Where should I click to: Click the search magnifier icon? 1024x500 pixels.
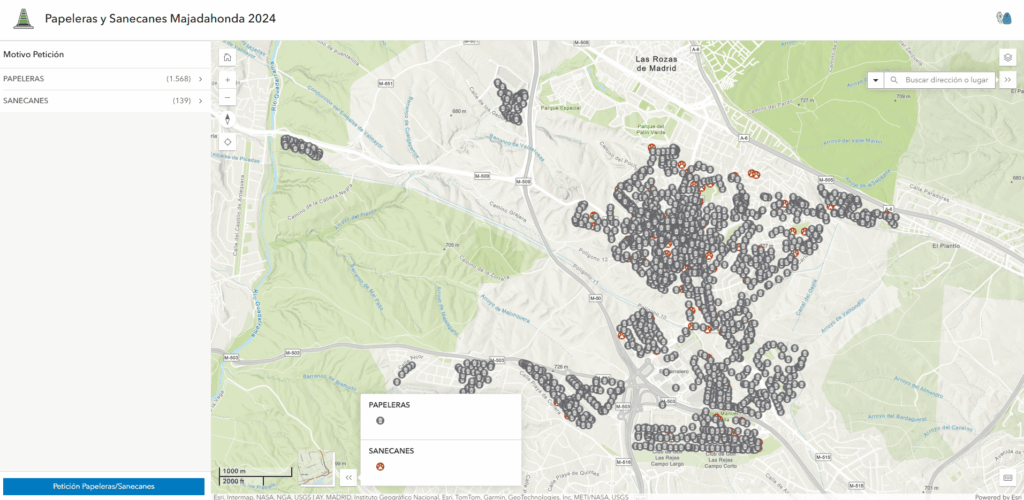[x=894, y=80]
